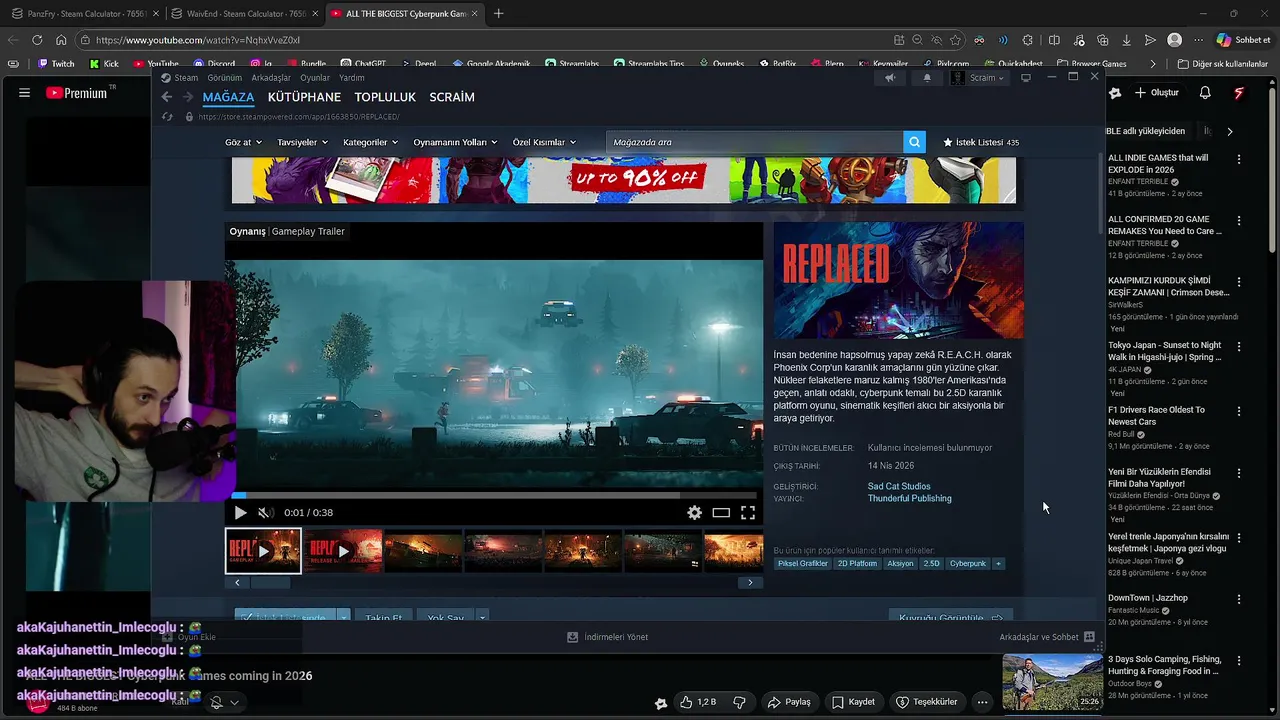Play the REPLACED trailer
Screen dimensions: 1280x720
tap(240, 512)
